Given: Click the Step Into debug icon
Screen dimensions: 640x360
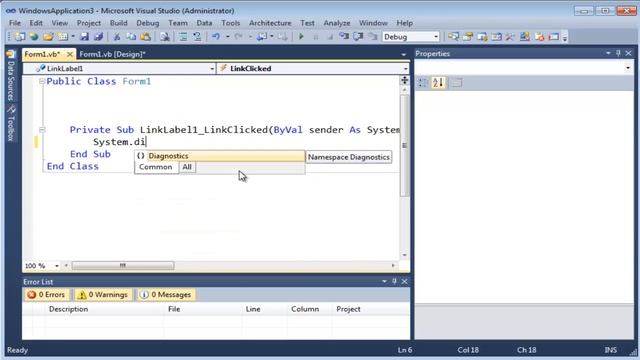Looking at the screenshot, I should coord(344,37).
